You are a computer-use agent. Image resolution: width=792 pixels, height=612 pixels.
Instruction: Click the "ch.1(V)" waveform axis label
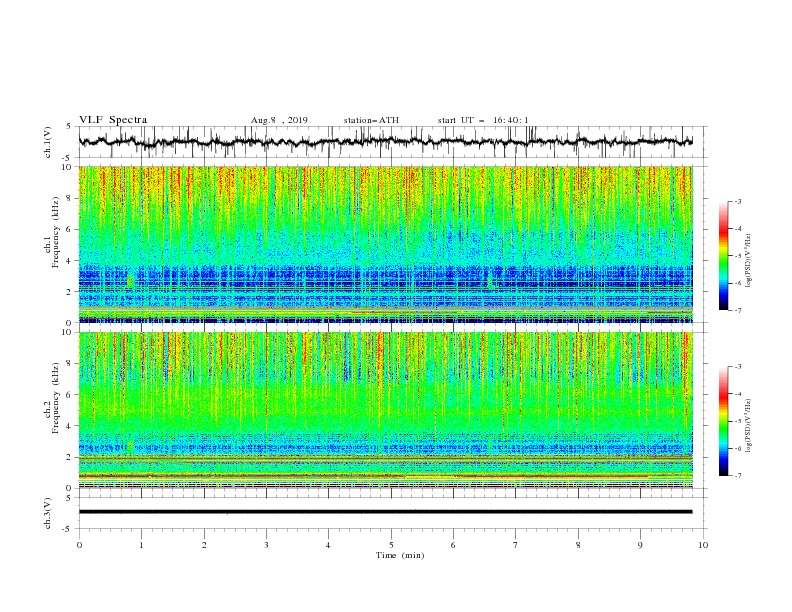(x=48, y=142)
